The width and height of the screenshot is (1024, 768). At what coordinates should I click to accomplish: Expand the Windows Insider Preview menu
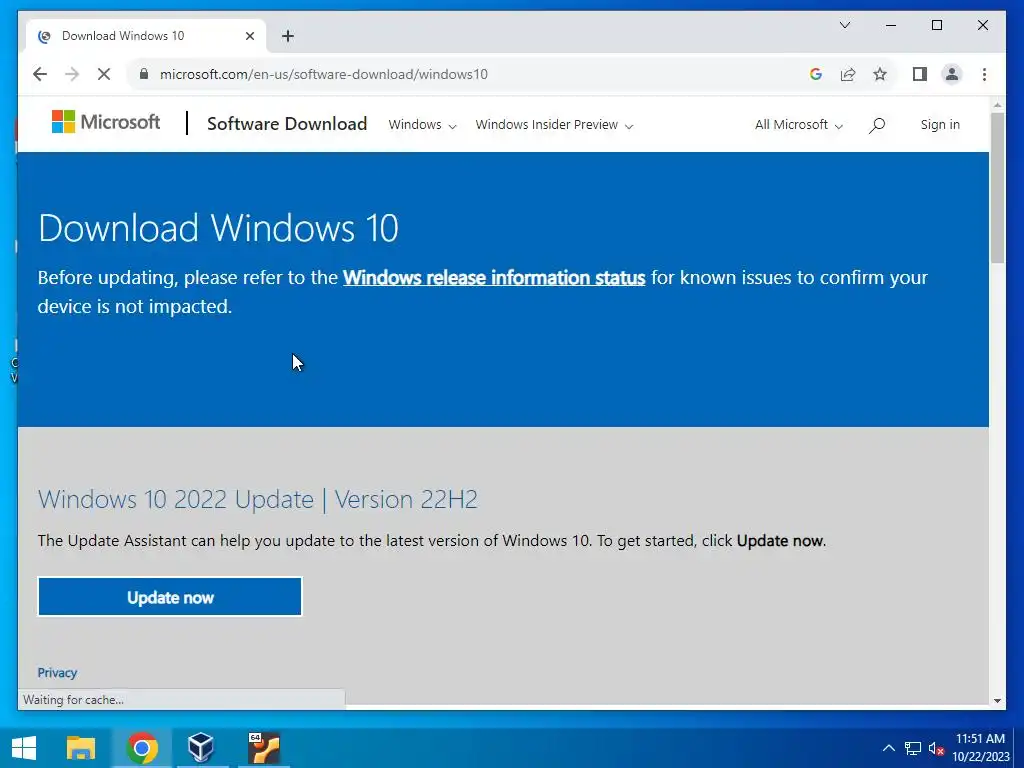click(554, 125)
